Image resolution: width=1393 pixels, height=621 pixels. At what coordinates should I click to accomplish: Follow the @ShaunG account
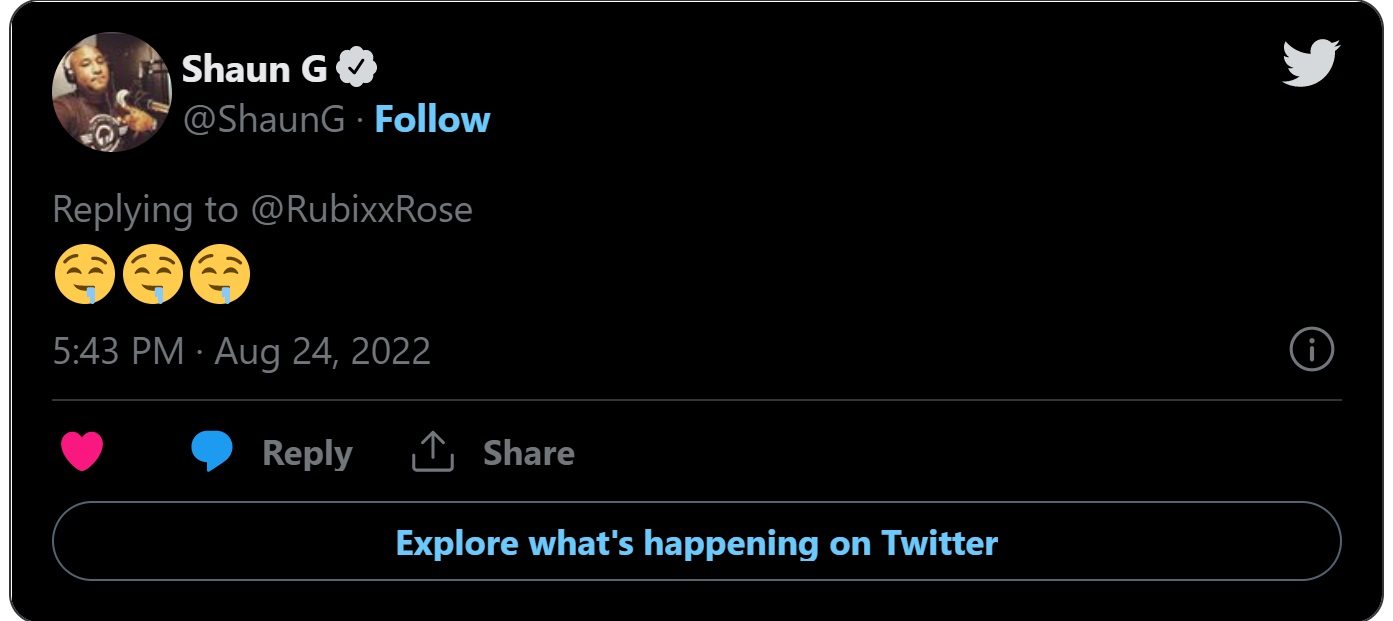click(432, 120)
